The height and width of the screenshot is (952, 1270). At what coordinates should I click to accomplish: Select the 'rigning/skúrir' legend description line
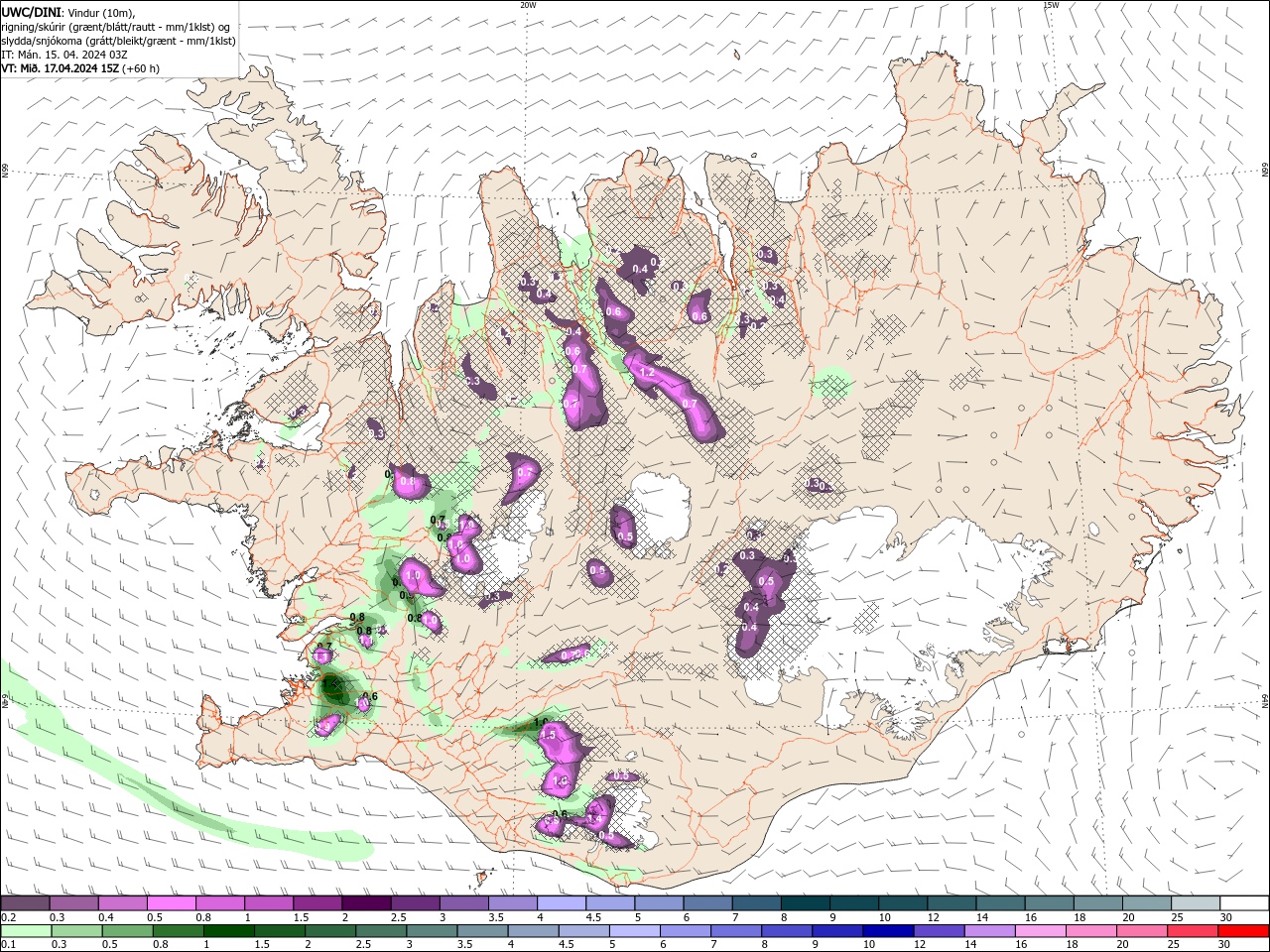pos(117,27)
